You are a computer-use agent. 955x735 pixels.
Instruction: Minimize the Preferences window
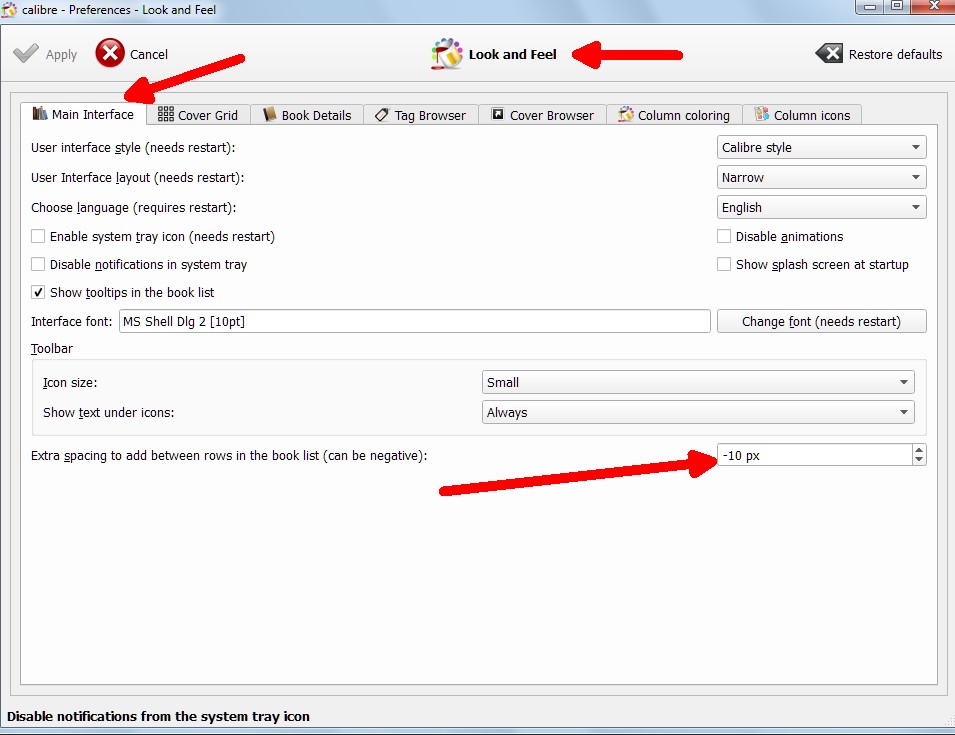pyautogui.click(x=870, y=6)
